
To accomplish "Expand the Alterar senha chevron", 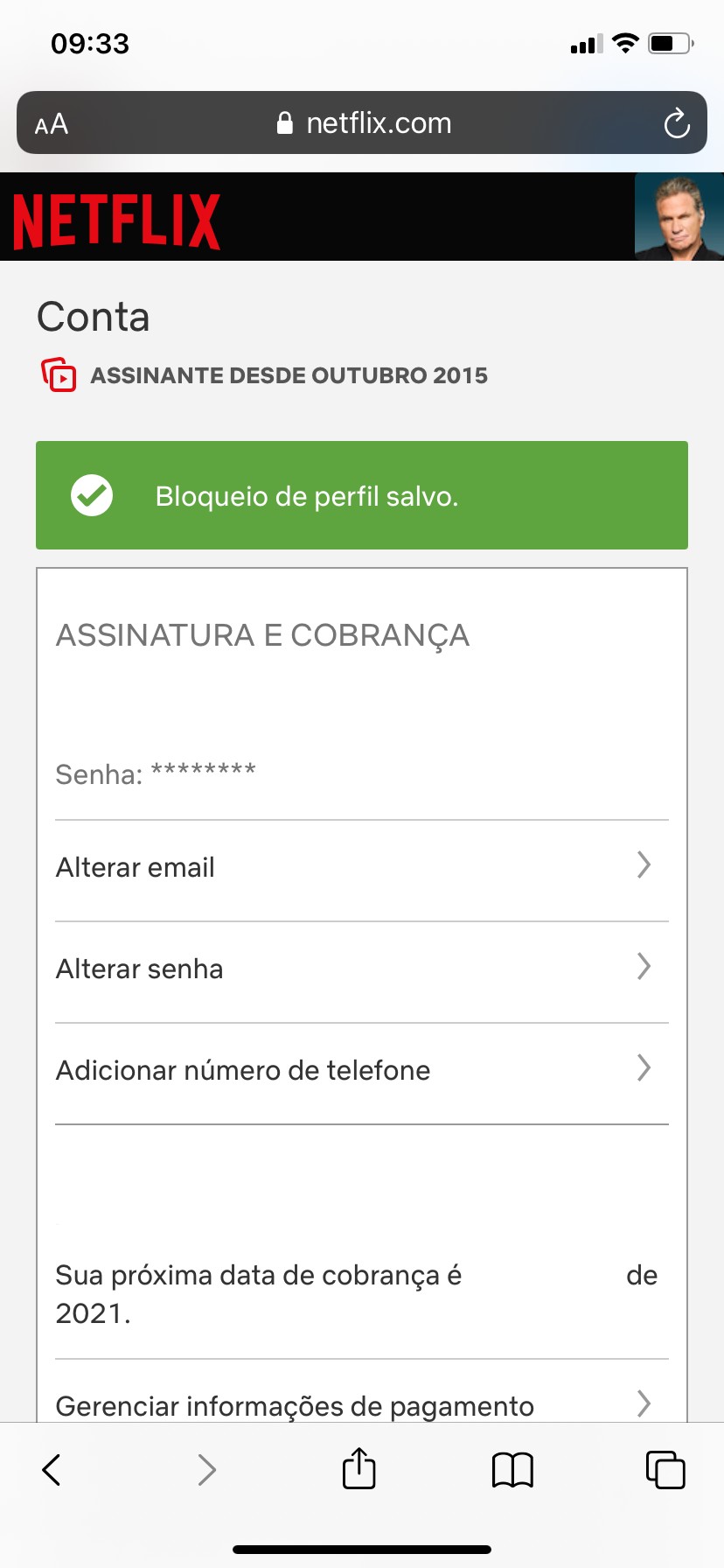I will click(x=644, y=967).
